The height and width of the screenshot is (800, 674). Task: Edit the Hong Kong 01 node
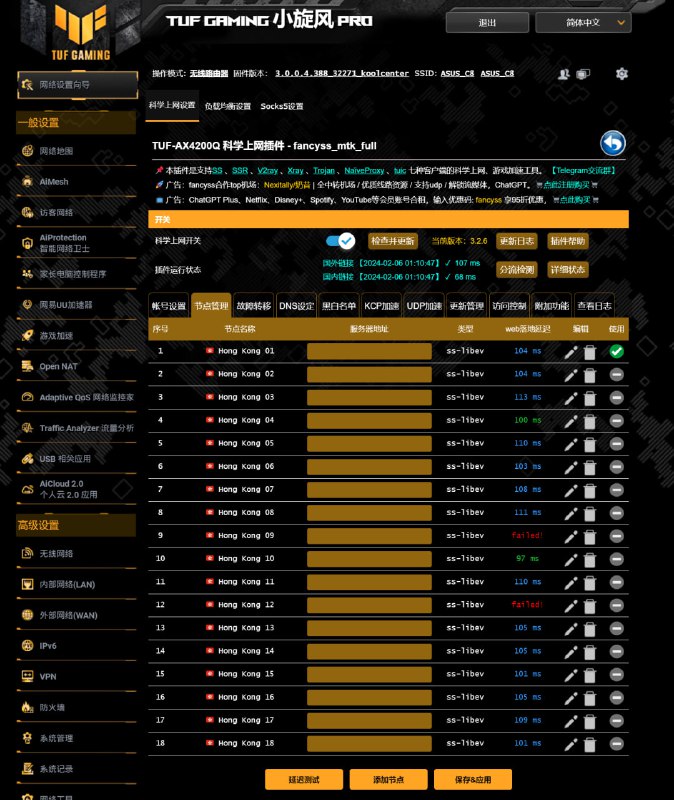(x=571, y=352)
